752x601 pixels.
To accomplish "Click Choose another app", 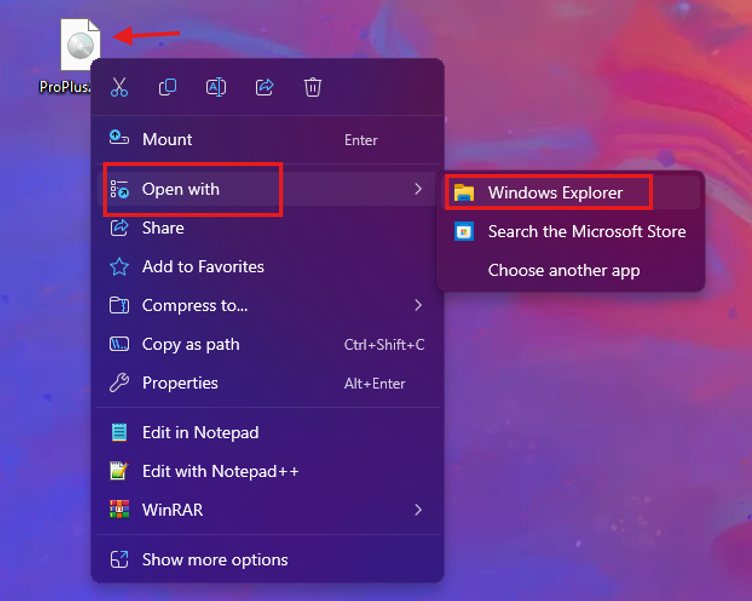I will [570, 271].
